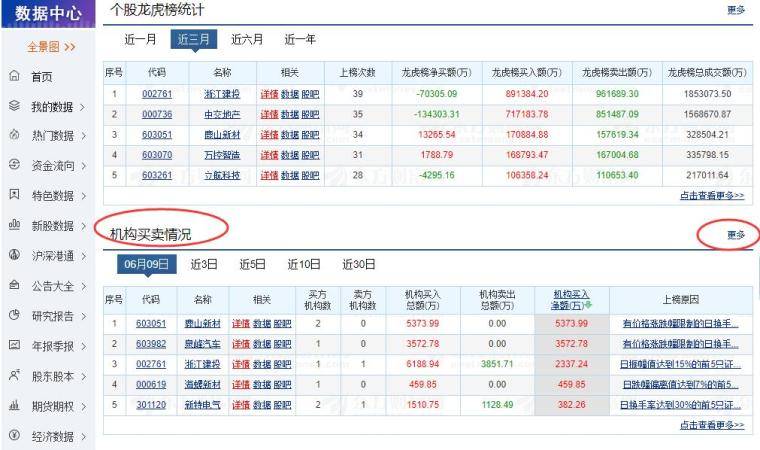This screenshot has width=760, height=450.
Task: Open stock code 000619 link
Action: point(151,385)
